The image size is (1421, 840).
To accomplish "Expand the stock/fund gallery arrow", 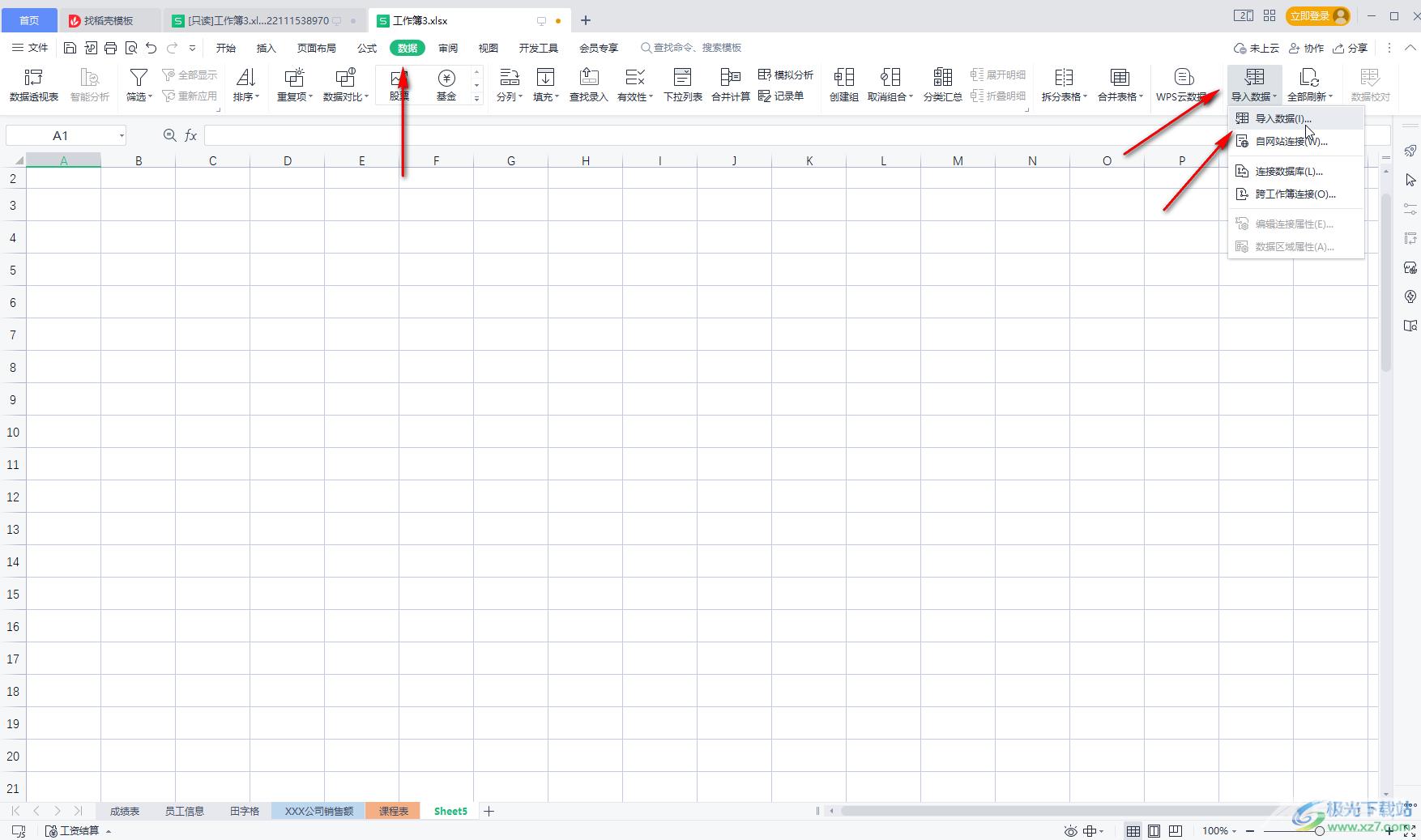I will [x=476, y=98].
